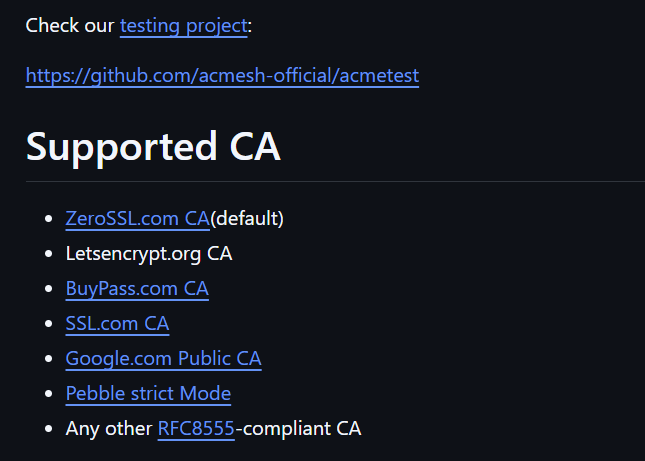
Task: Click the bullet beside BuyPass.com CA
Action: point(49,289)
